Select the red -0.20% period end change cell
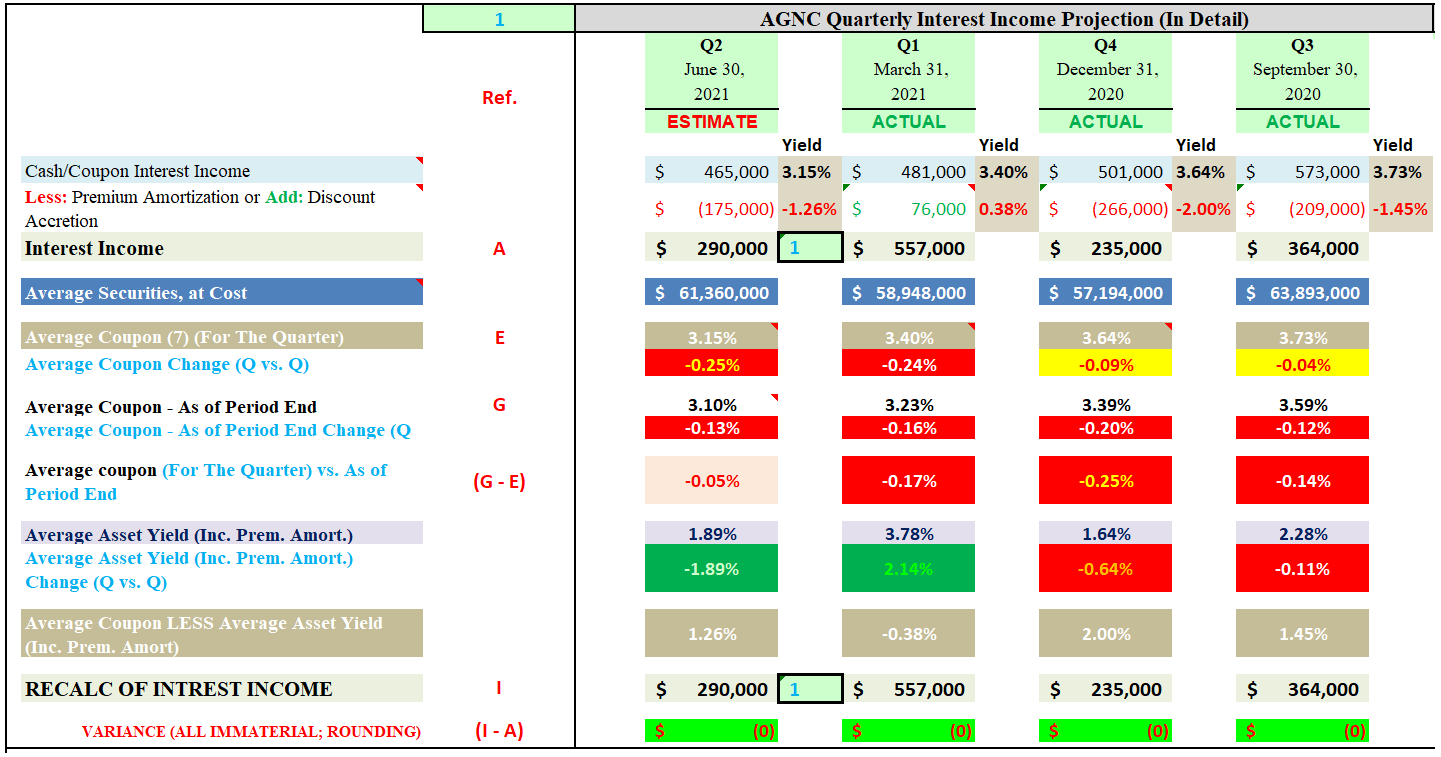The height and width of the screenshot is (757, 1441). pyautogui.click(x=1105, y=428)
